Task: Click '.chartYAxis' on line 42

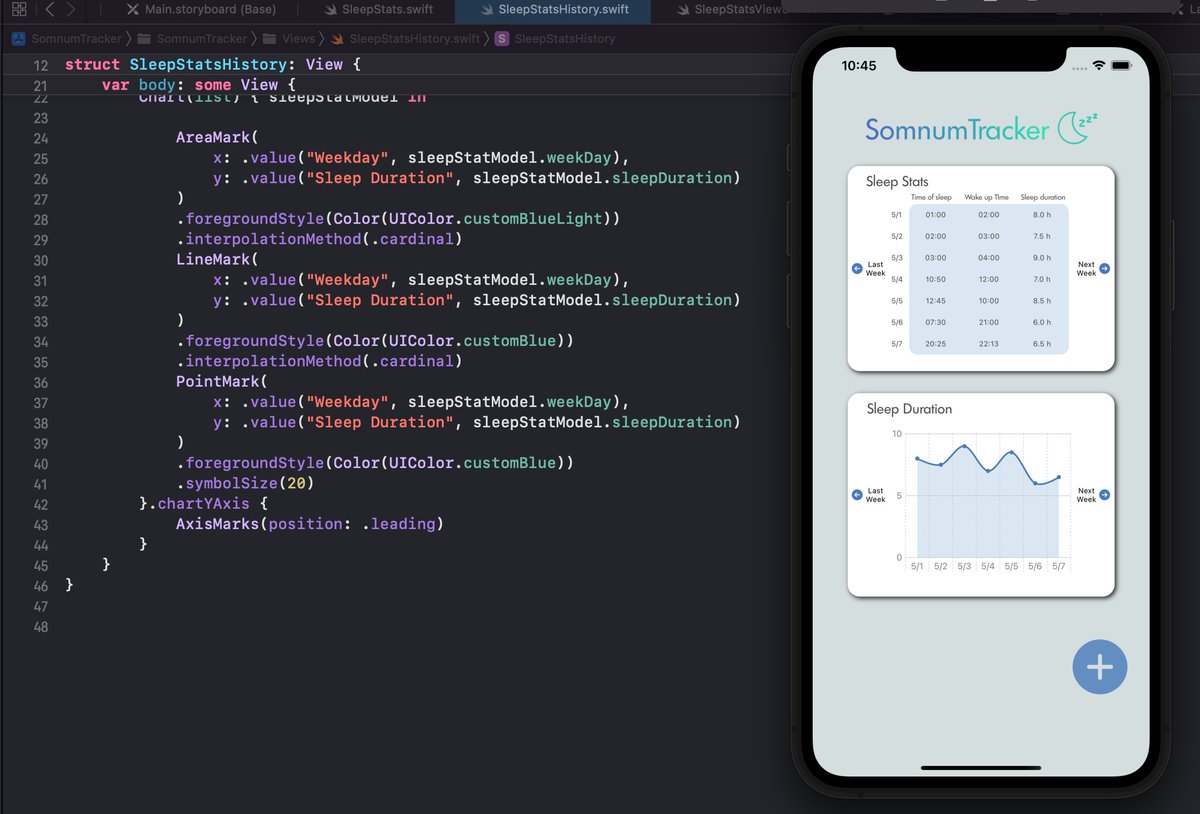Action: 199,503
